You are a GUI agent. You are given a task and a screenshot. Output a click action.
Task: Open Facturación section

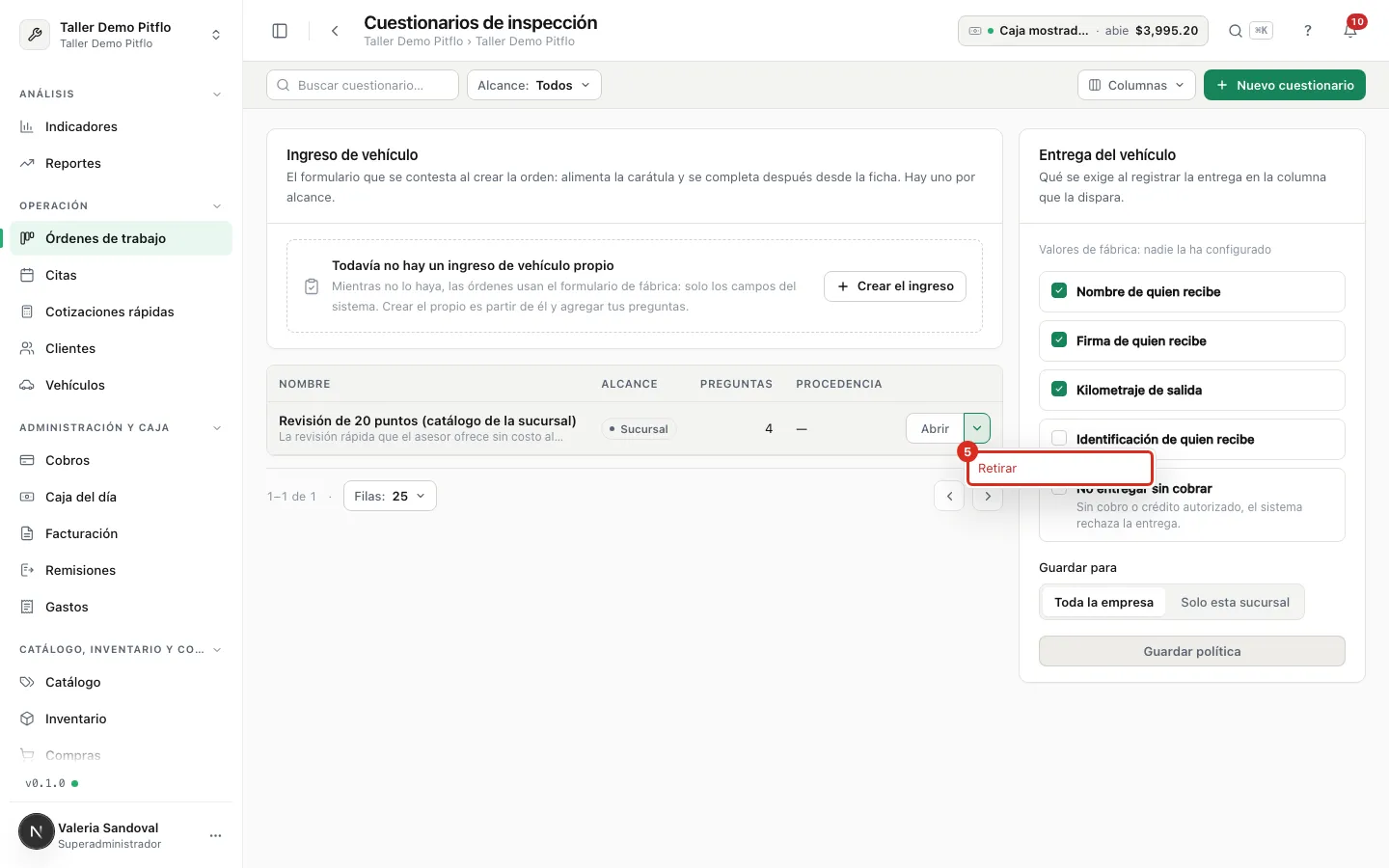pos(121,533)
